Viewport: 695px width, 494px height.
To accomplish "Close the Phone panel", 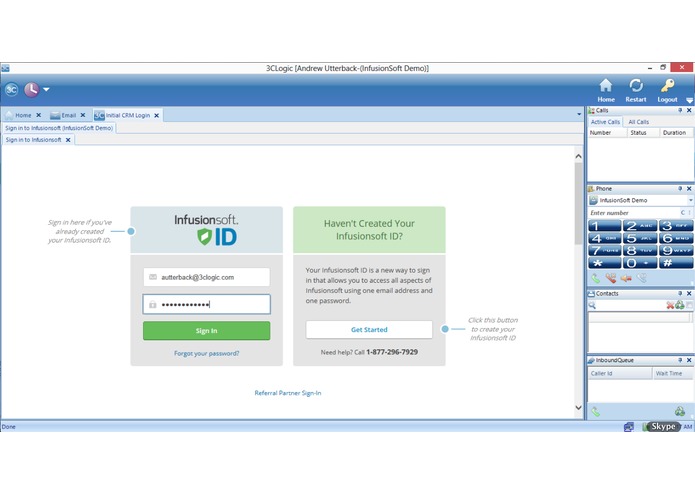I will (689, 189).
